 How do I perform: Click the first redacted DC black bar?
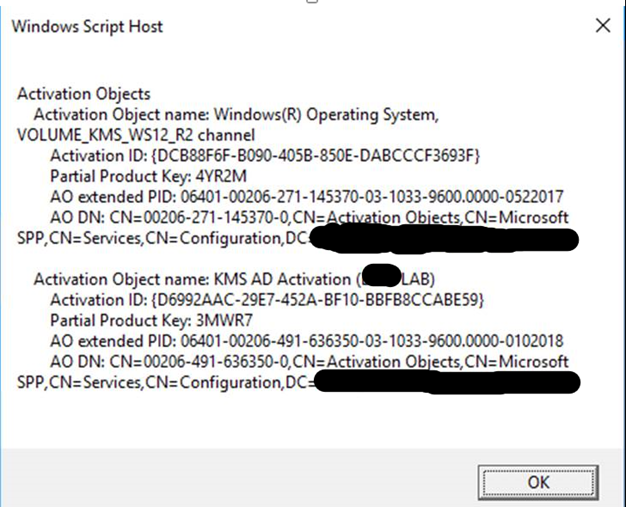point(444,239)
